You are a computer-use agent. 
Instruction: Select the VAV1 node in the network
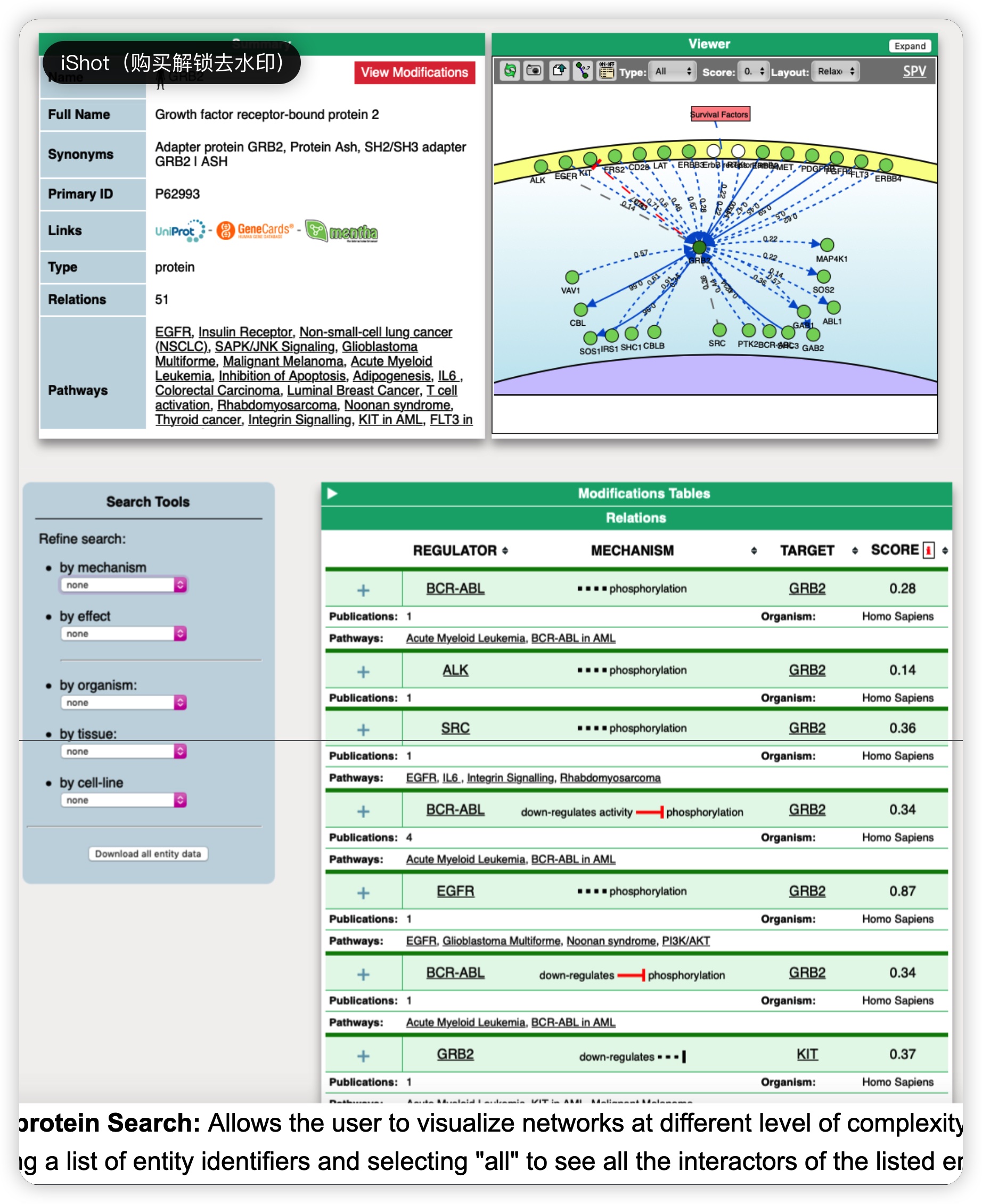(x=572, y=277)
